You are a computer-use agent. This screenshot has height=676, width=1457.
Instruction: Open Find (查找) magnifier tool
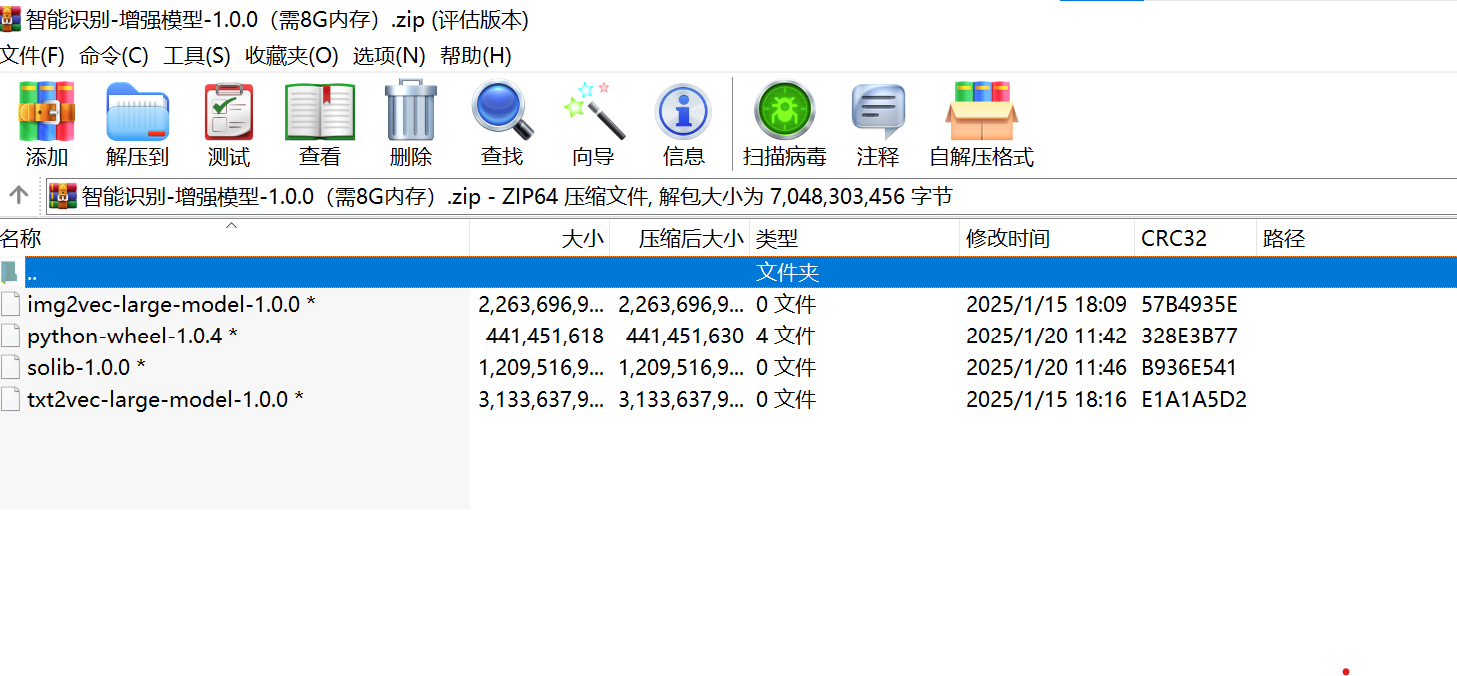pyautogui.click(x=502, y=124)
